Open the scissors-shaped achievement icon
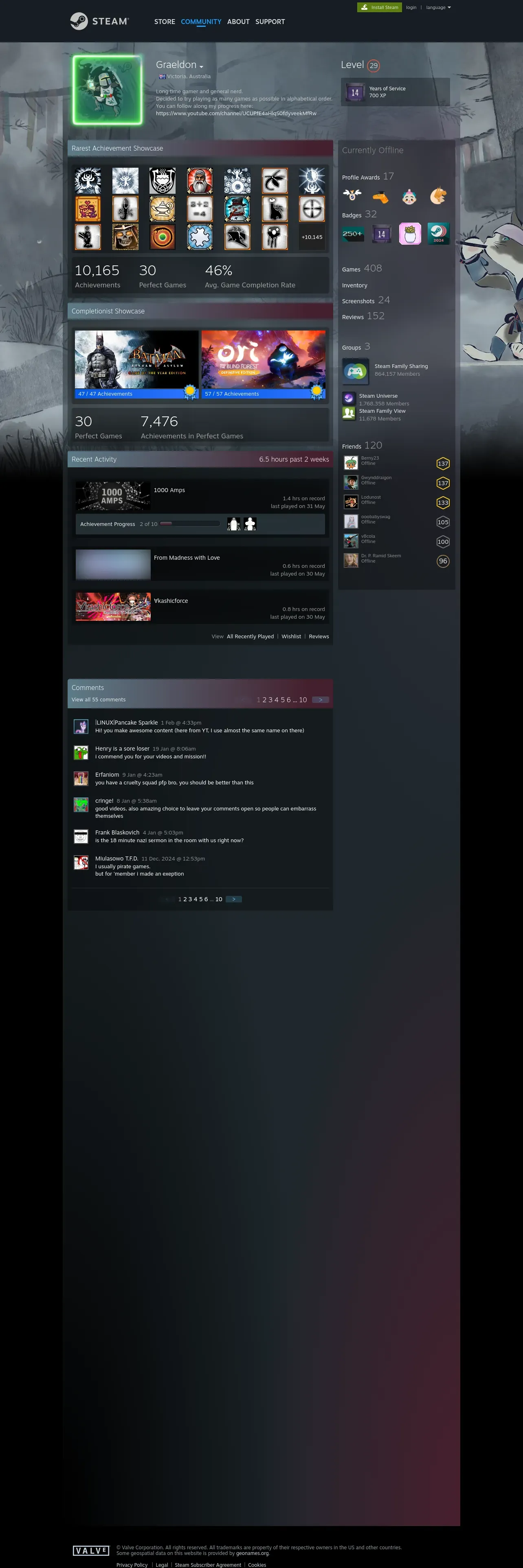 coord(275,181)
